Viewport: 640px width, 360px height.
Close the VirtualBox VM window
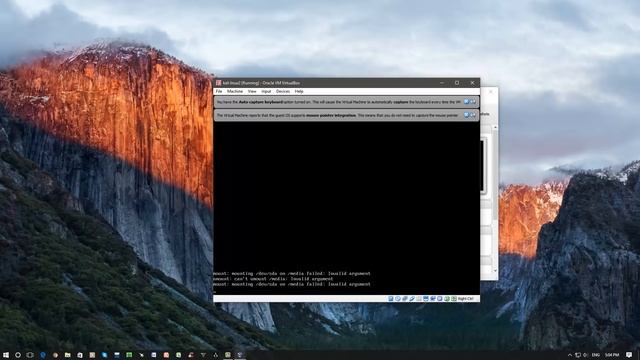pyautogui.click(x=473, y=83)
